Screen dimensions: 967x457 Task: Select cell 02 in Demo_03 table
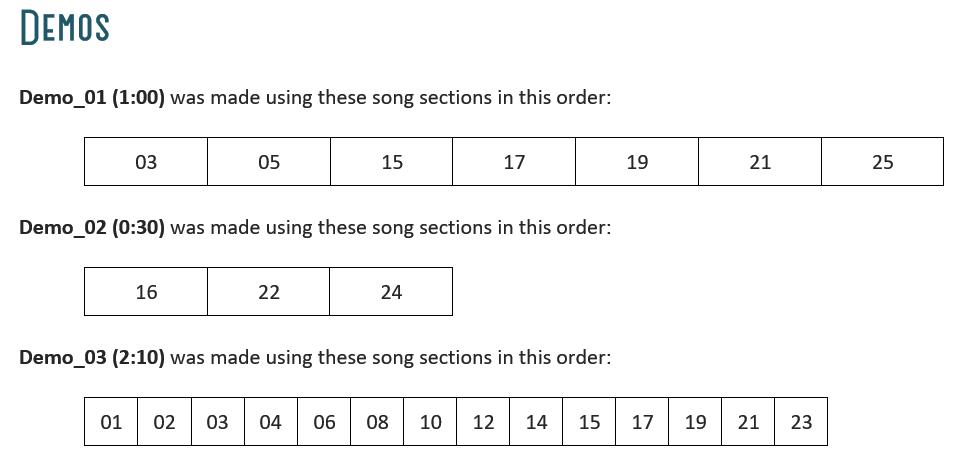[165, 422]
